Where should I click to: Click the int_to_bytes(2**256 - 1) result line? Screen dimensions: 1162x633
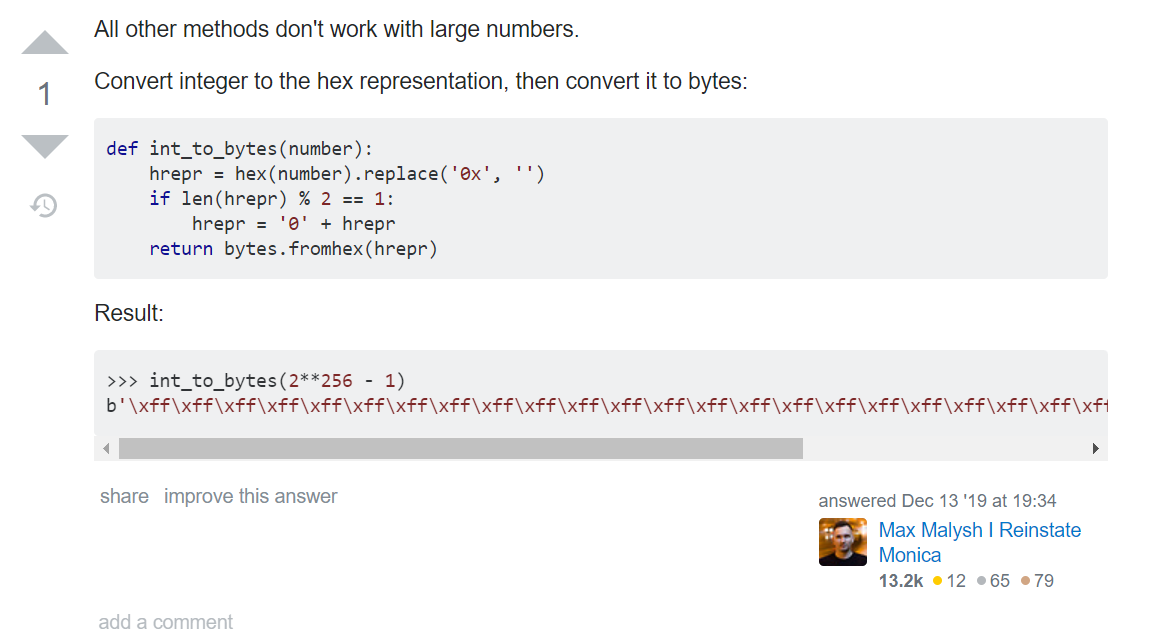(256, 381)
